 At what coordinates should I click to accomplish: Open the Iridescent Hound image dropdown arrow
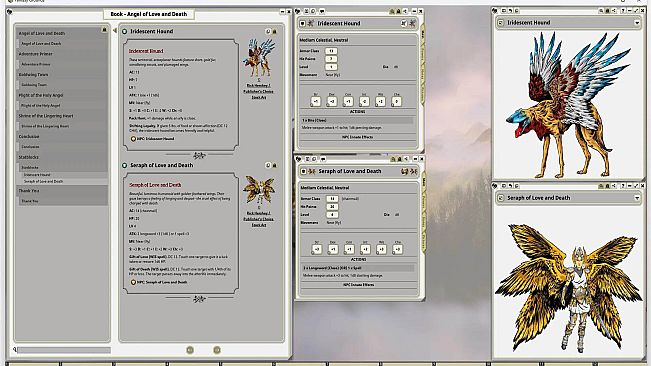637,23
